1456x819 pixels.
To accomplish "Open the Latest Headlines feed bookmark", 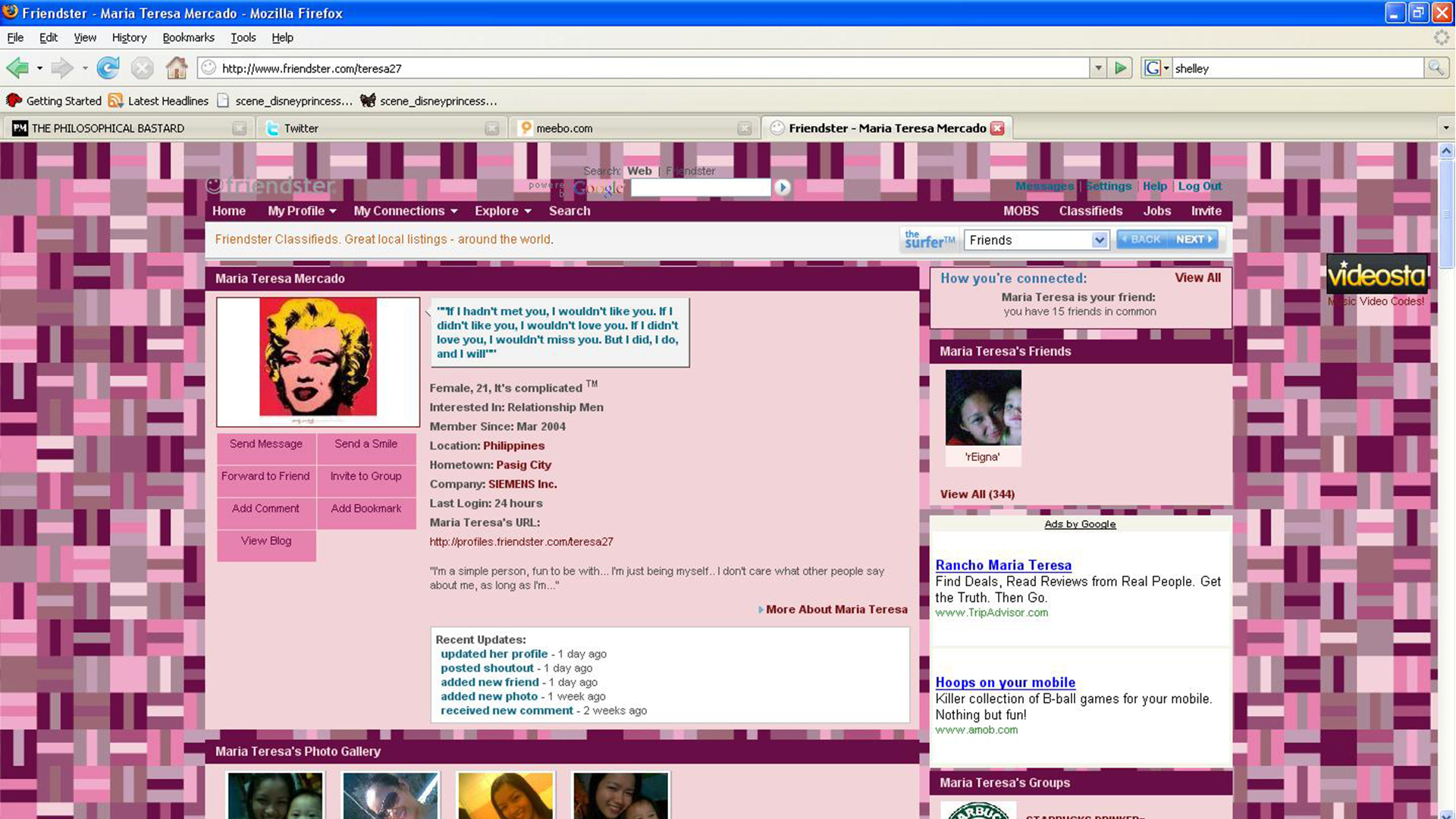I will pos(158,101).
